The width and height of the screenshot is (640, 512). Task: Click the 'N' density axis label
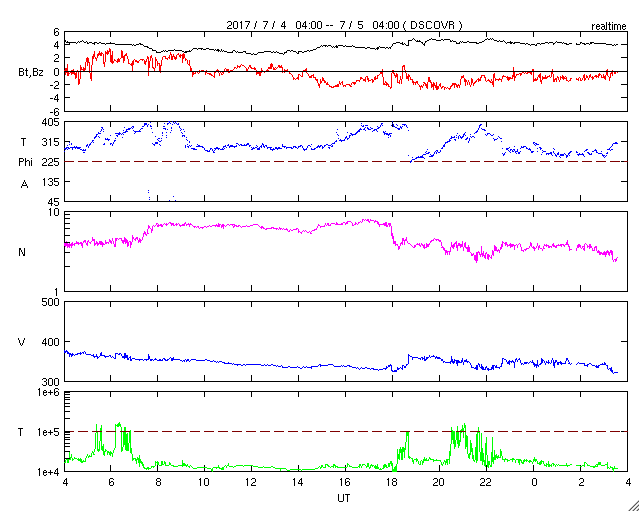[22, 252]
